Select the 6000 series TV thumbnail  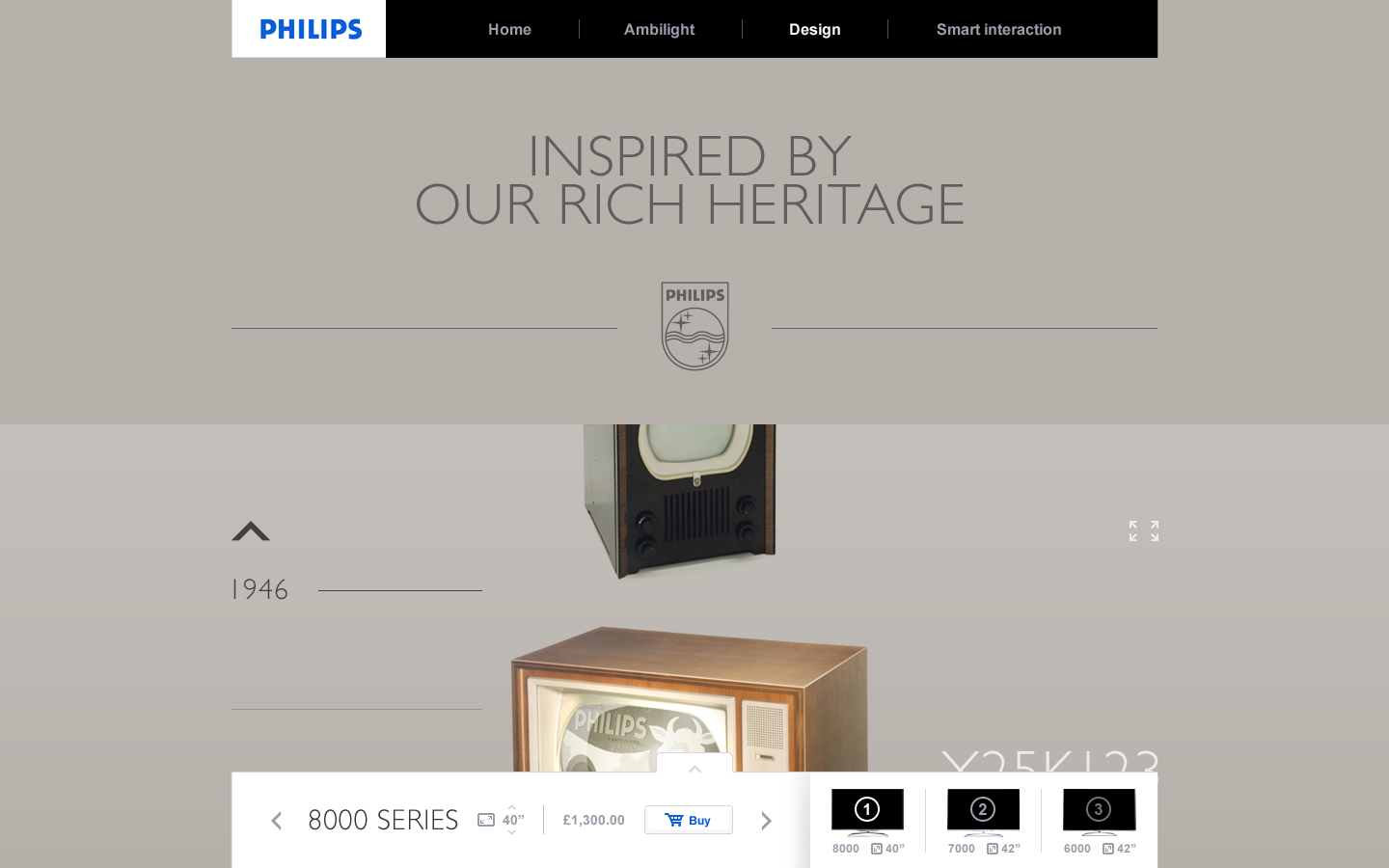pos(1099,812)
